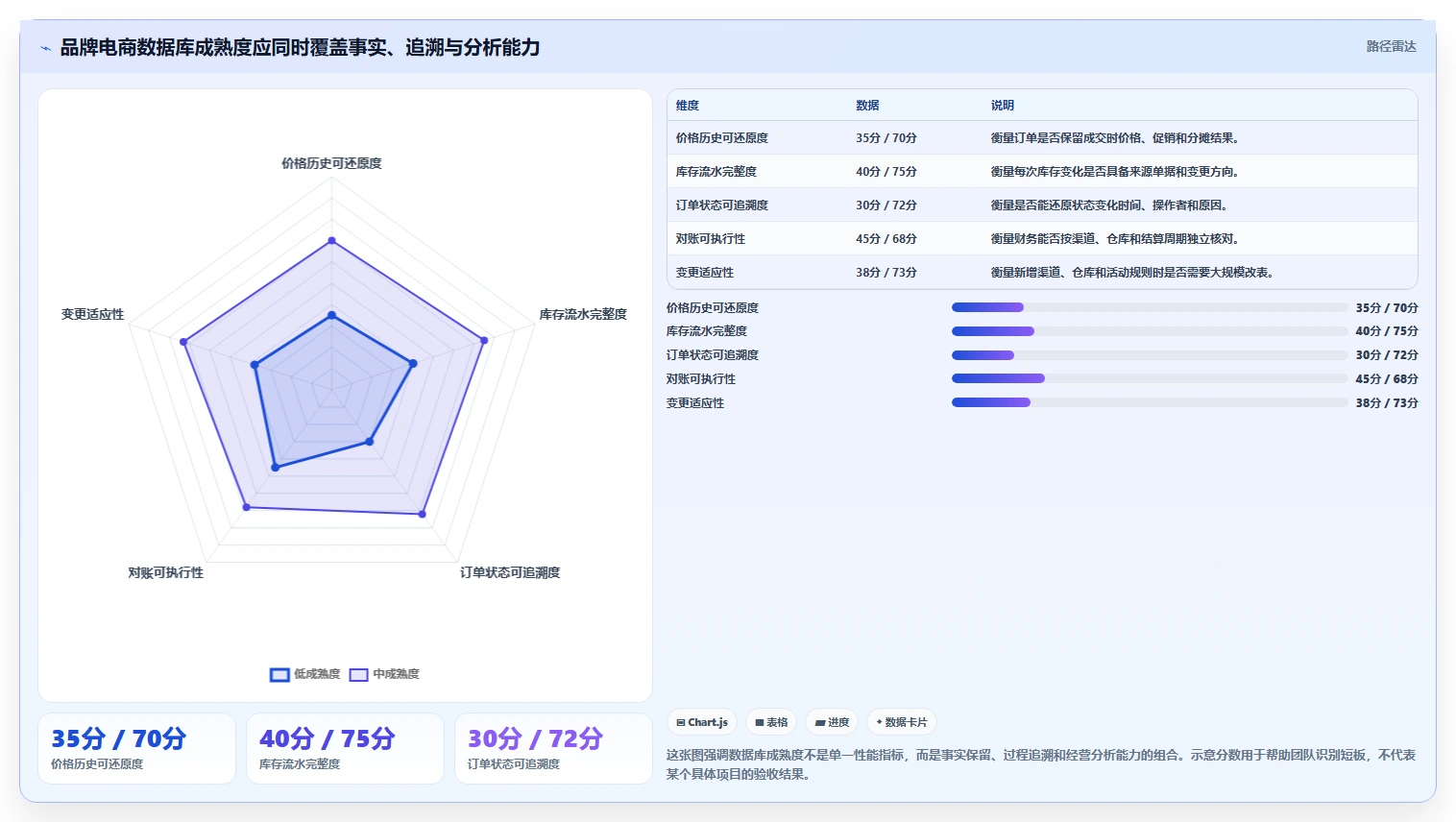Click 38分 / 73分 value beside progress bar
This screenshot has width=1456, height=822.
coord(1387,403)
